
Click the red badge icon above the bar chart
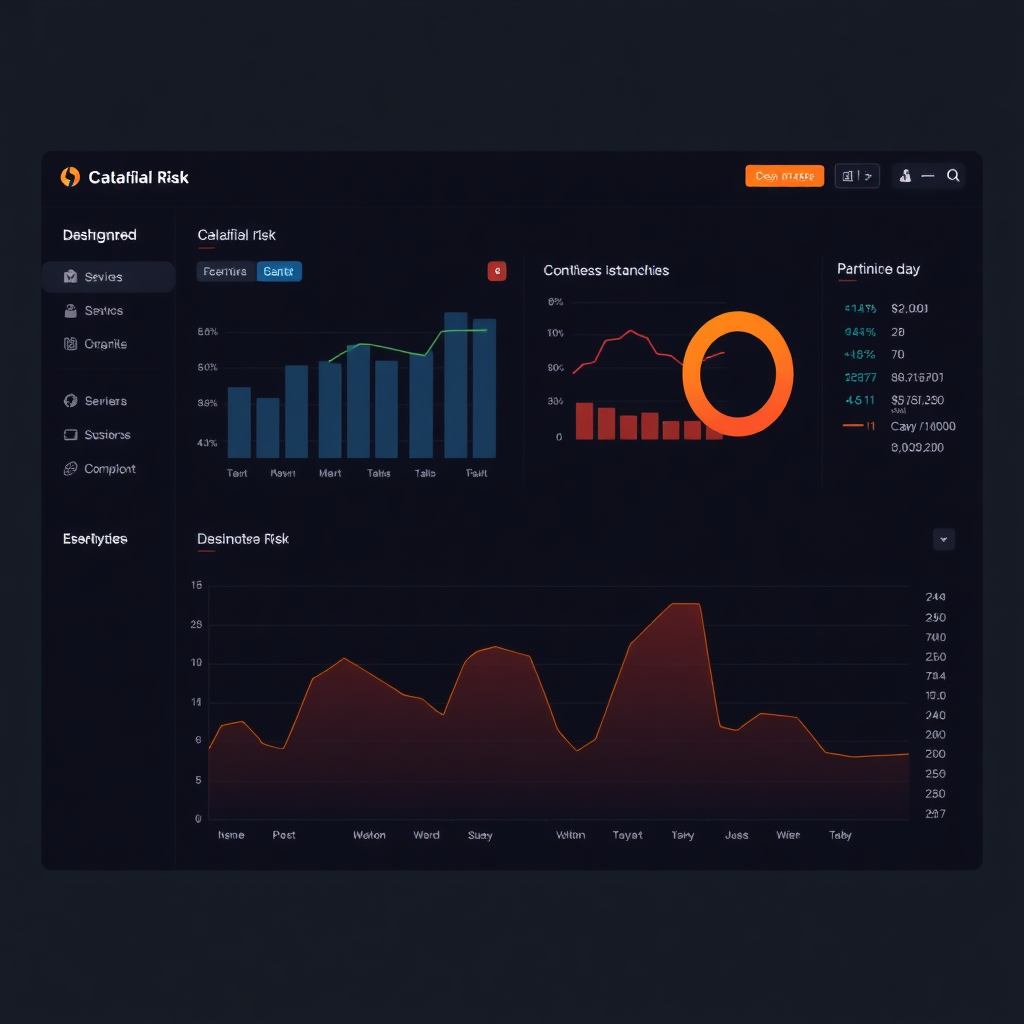496,271
